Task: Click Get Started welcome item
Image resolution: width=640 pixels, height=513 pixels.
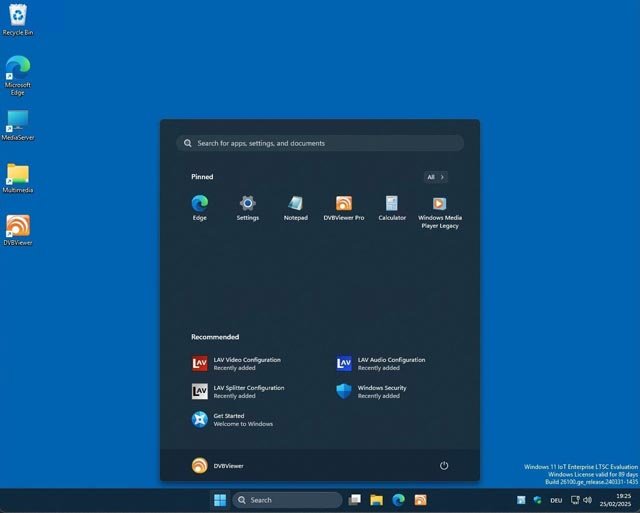Action: click(232, 419)
